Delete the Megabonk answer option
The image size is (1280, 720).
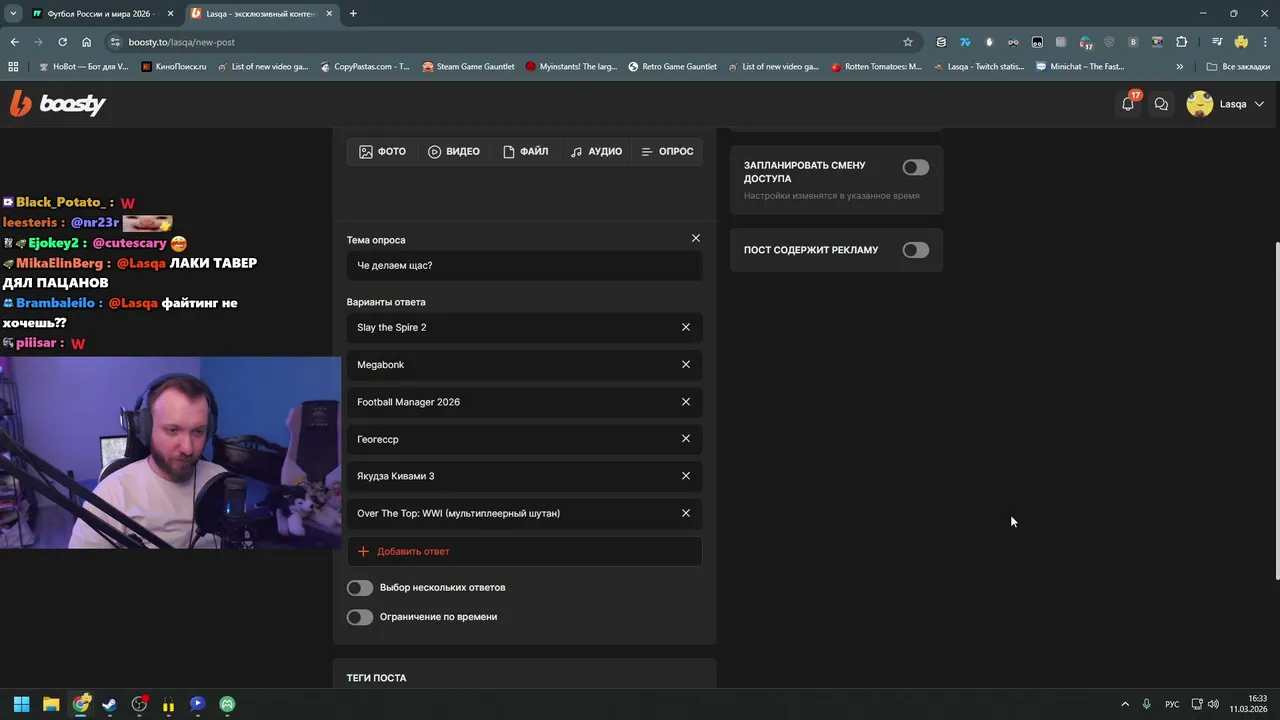click(686, 364)
